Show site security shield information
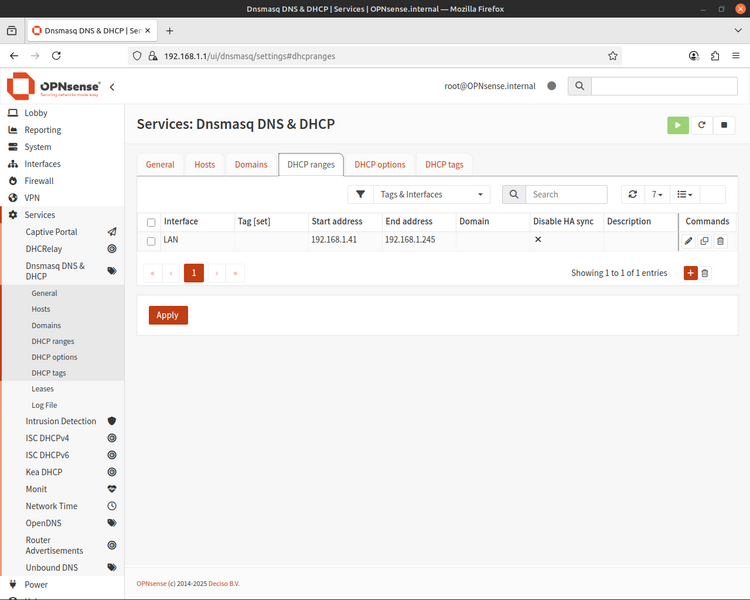The width and height of the screenshot is (750, 600). click(137, 56)
